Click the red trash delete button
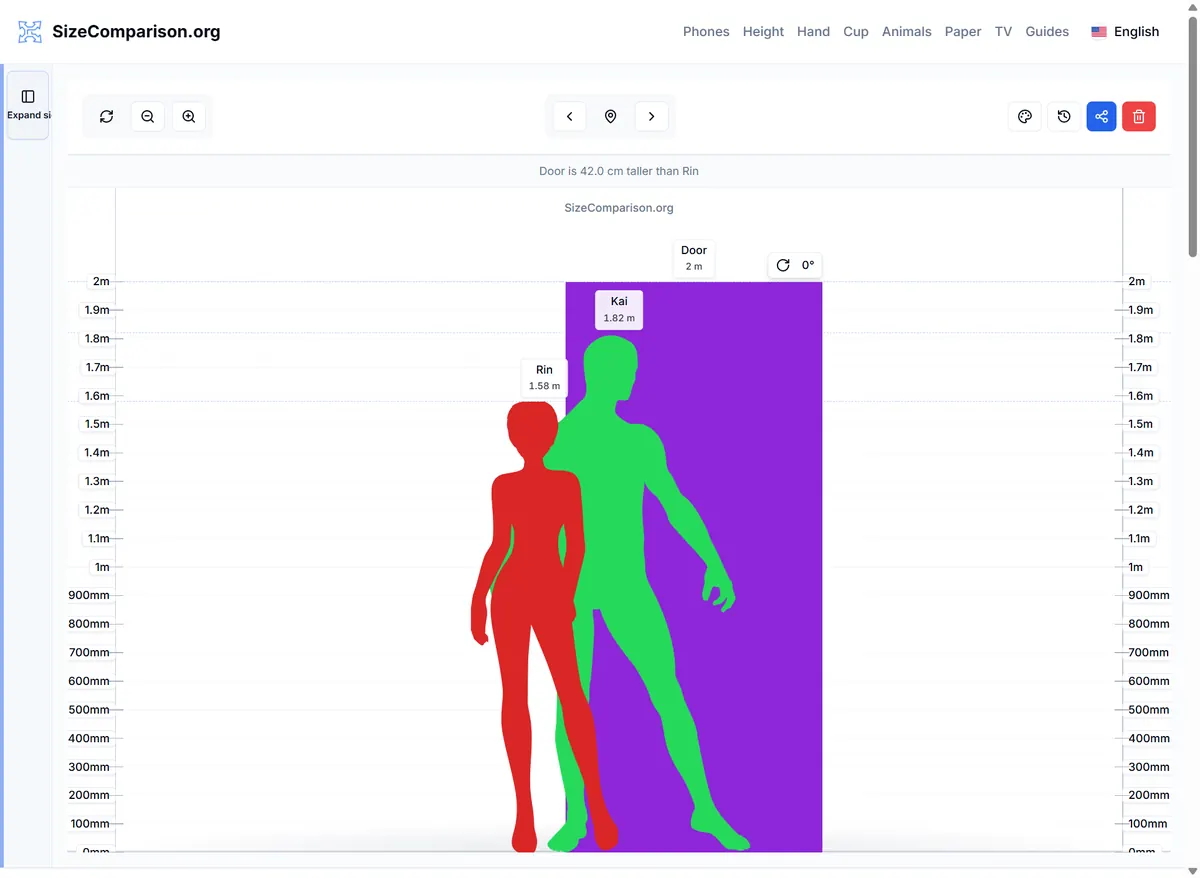1200x878 pixels. tap(1139, 117)
